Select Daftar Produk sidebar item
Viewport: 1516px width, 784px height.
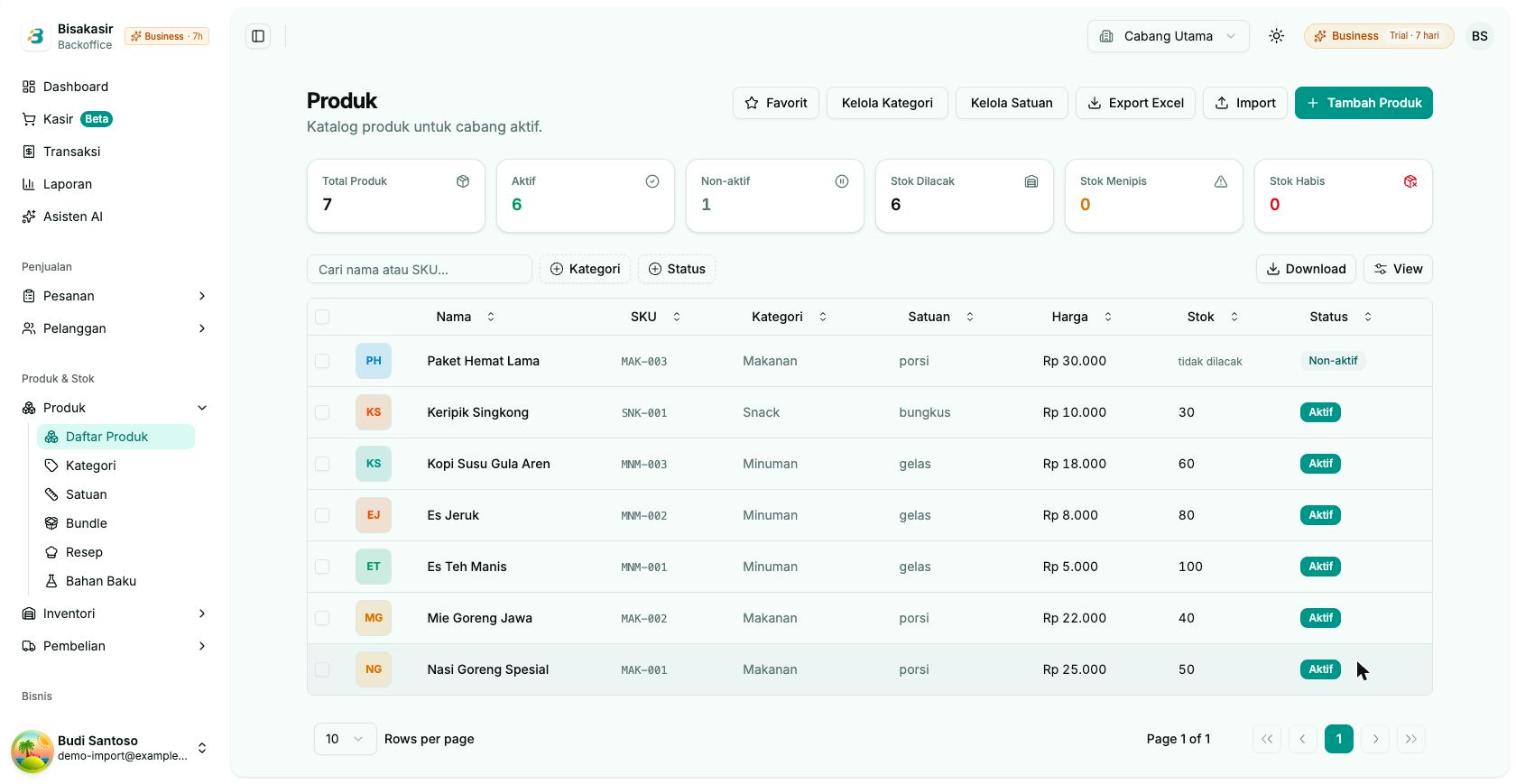tap(116, 437)
